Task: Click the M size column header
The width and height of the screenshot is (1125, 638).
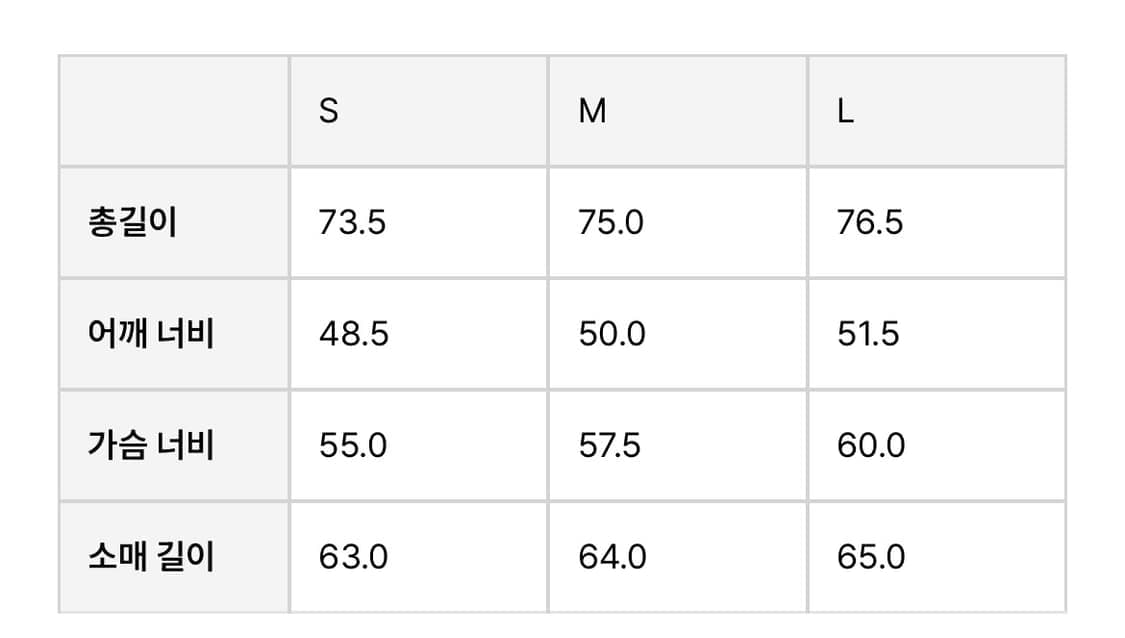Action: [x=592, y=111]
